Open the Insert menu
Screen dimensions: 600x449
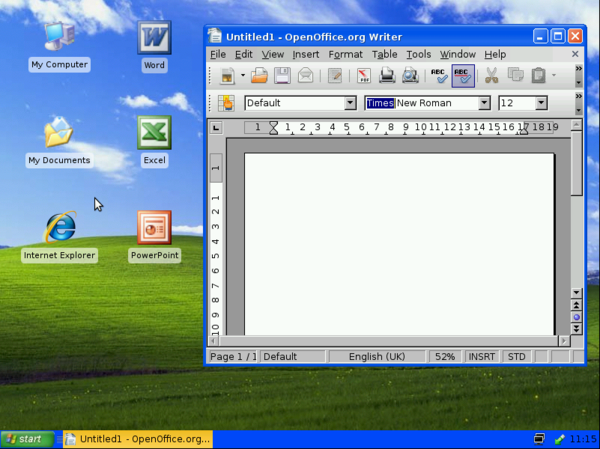pyautogui.click(x=306, y=54)
